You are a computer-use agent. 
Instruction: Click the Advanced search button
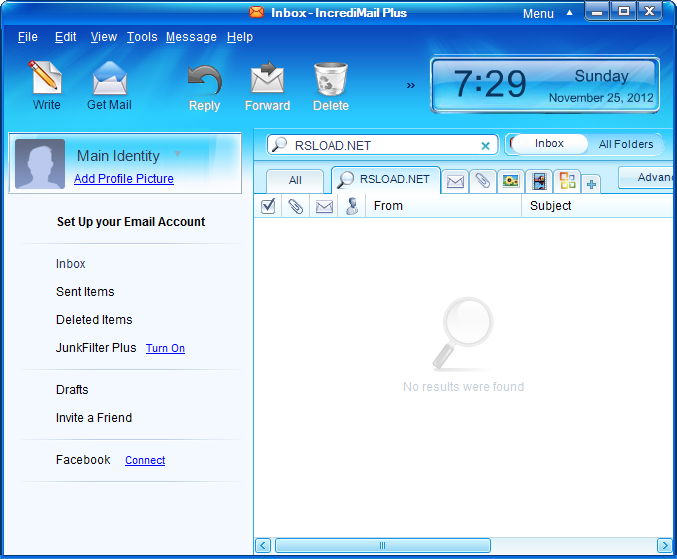(647, 177)
